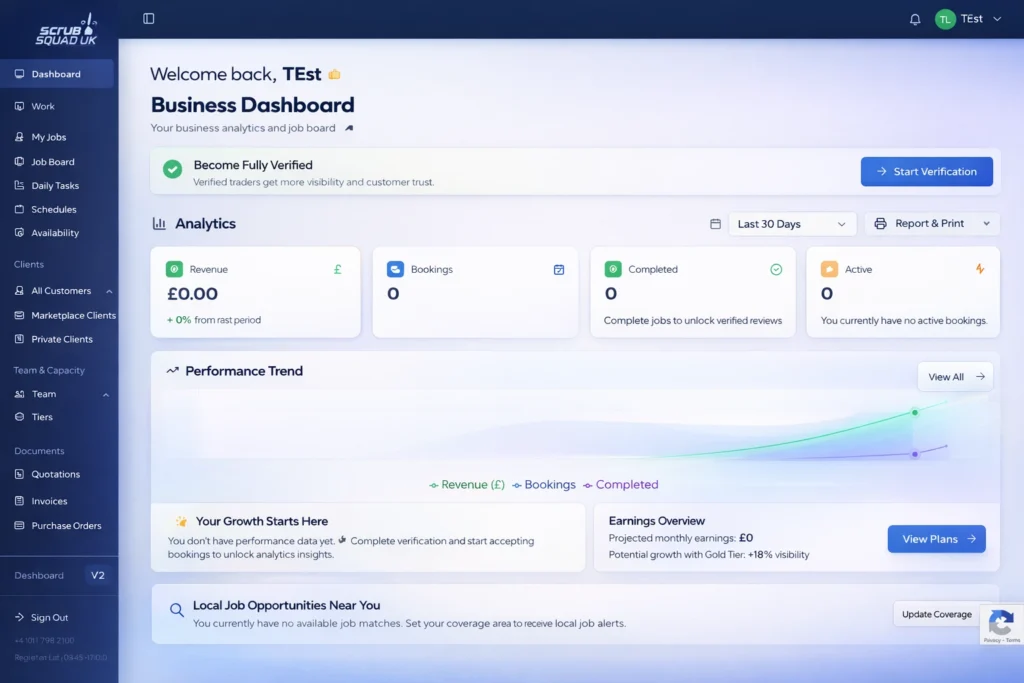Click the Earnings Overview heading

pyautogui.click(x=656, y=520)
